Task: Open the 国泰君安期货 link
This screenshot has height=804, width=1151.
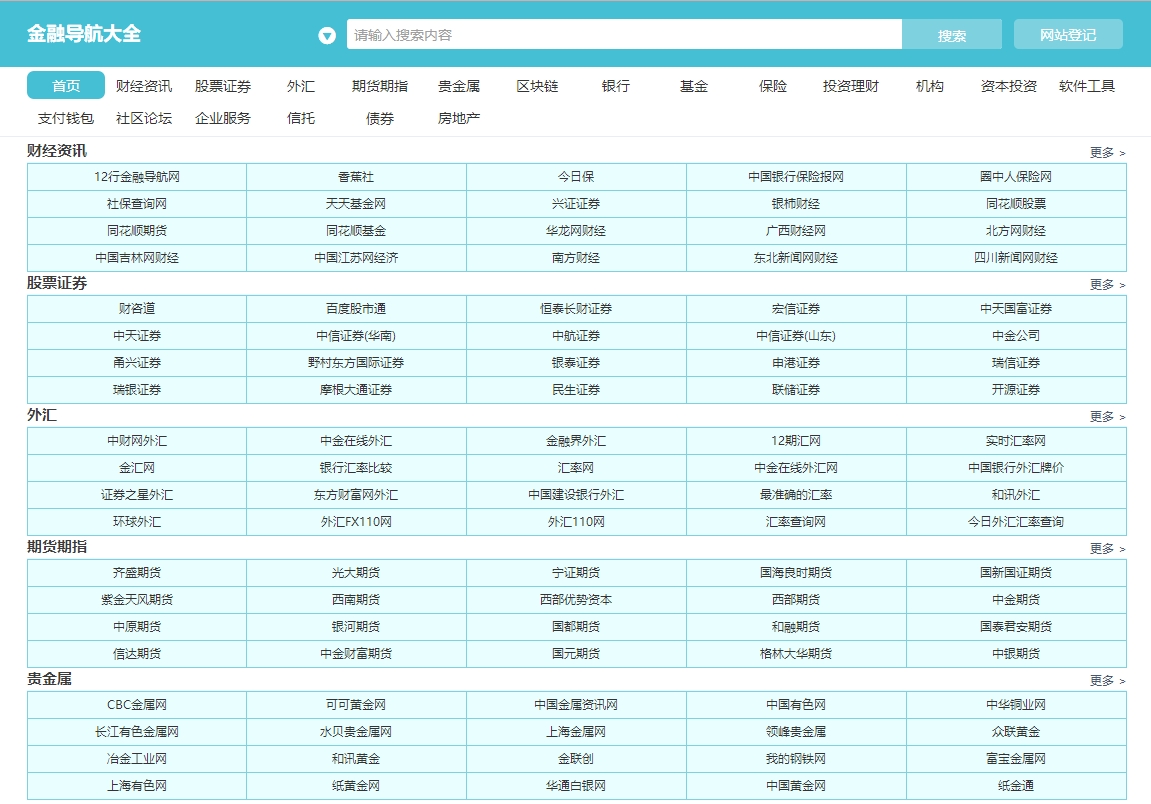Action: [1016, 627]
